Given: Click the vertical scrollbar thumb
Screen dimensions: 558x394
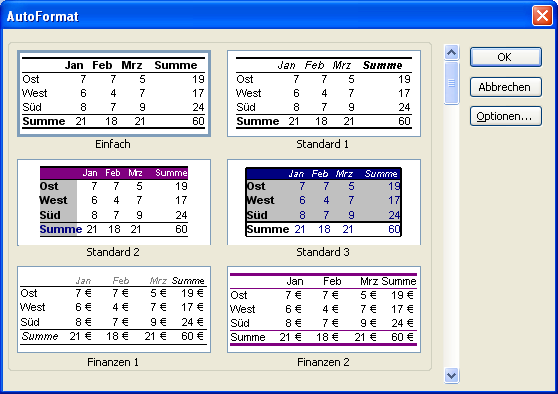Looking at the screenshot, I should (452, 83).
